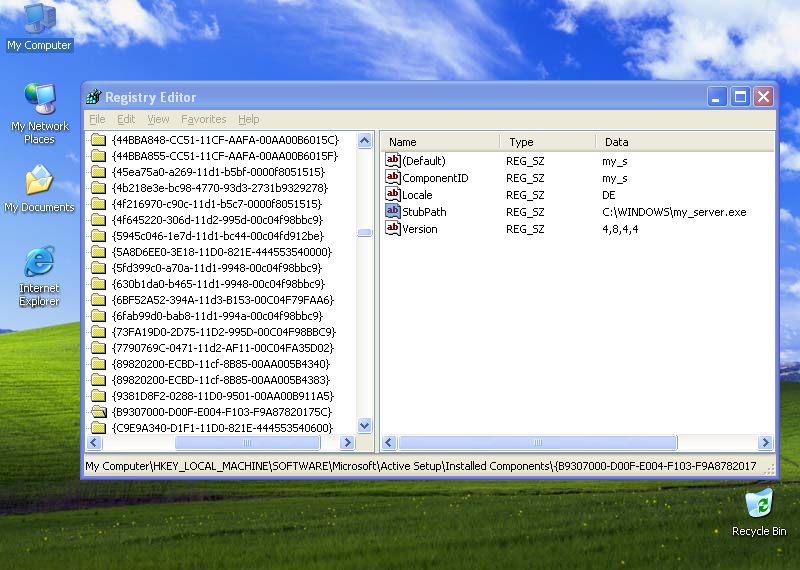Screen dimensions: 800x570
Task: Maximize the Registry Editor window
Action: point(740,96)
